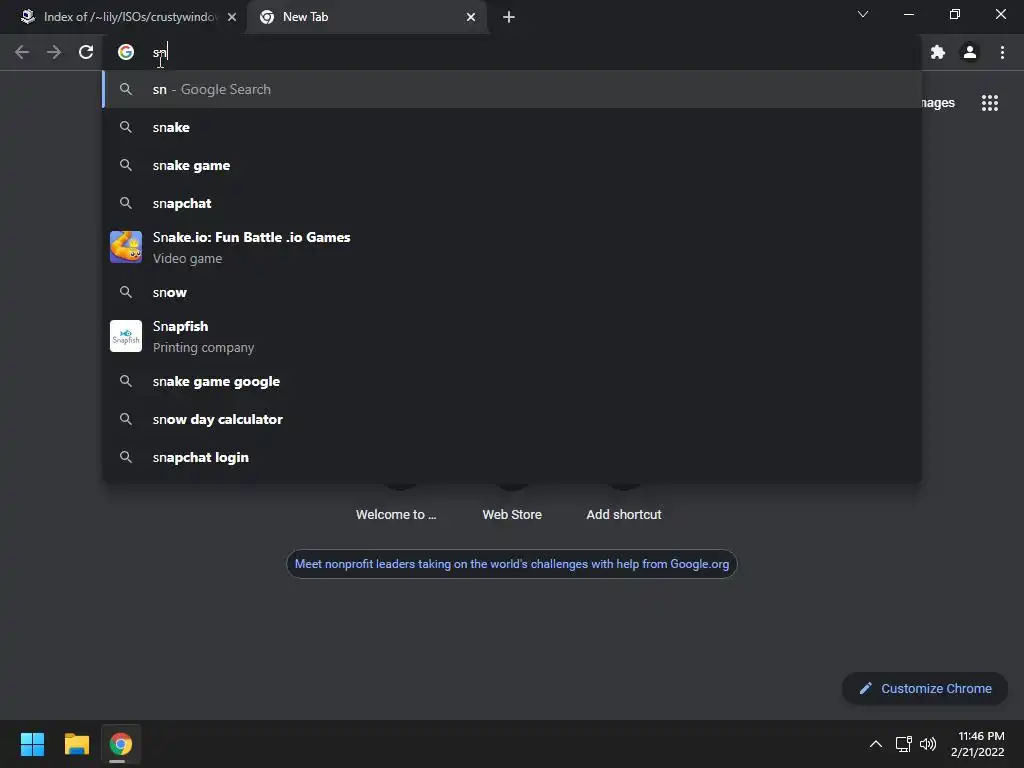This screenshot has height=768, width=1024.
Task: Select the 'snake game' suggestion
Action: tap(512, 165)
